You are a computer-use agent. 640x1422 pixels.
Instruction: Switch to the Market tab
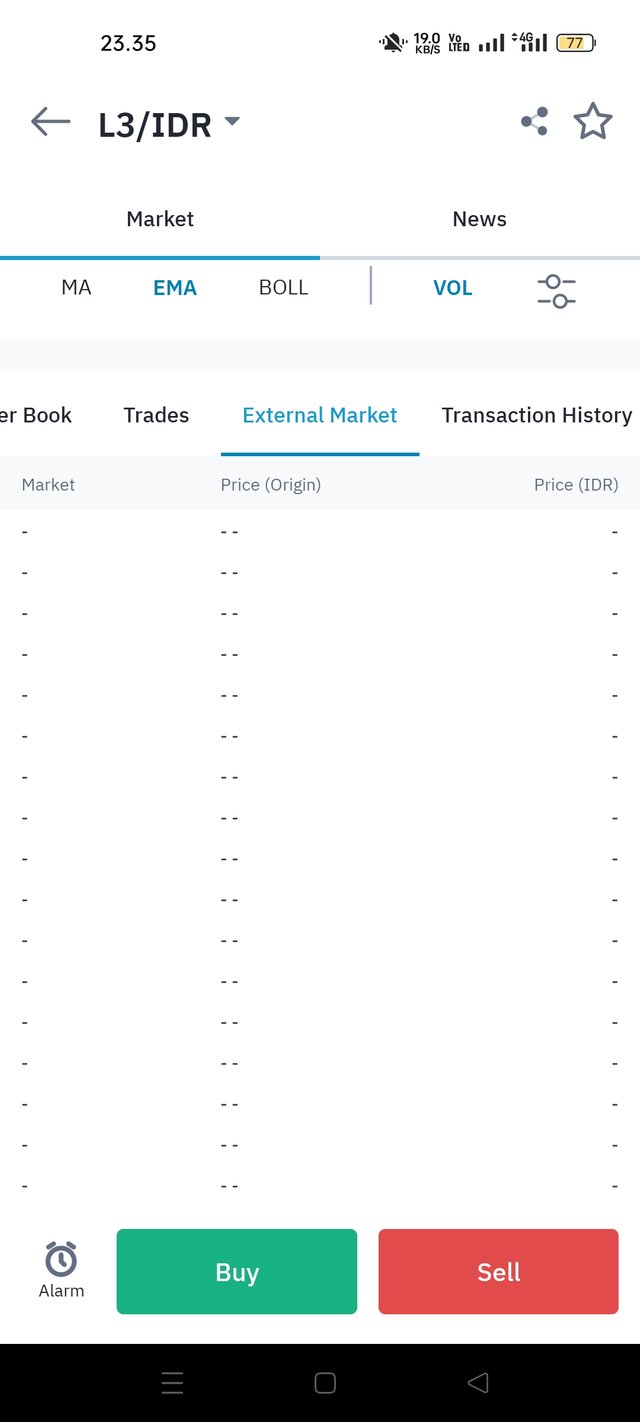[x=160, y=219]
